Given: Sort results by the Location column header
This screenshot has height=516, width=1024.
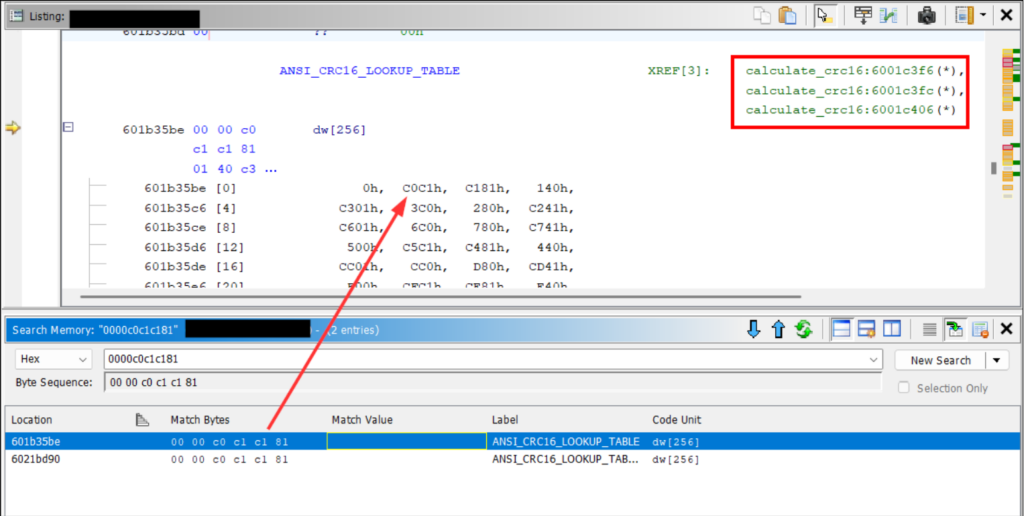Looking at the screenshot, I should tap(32, 420).
